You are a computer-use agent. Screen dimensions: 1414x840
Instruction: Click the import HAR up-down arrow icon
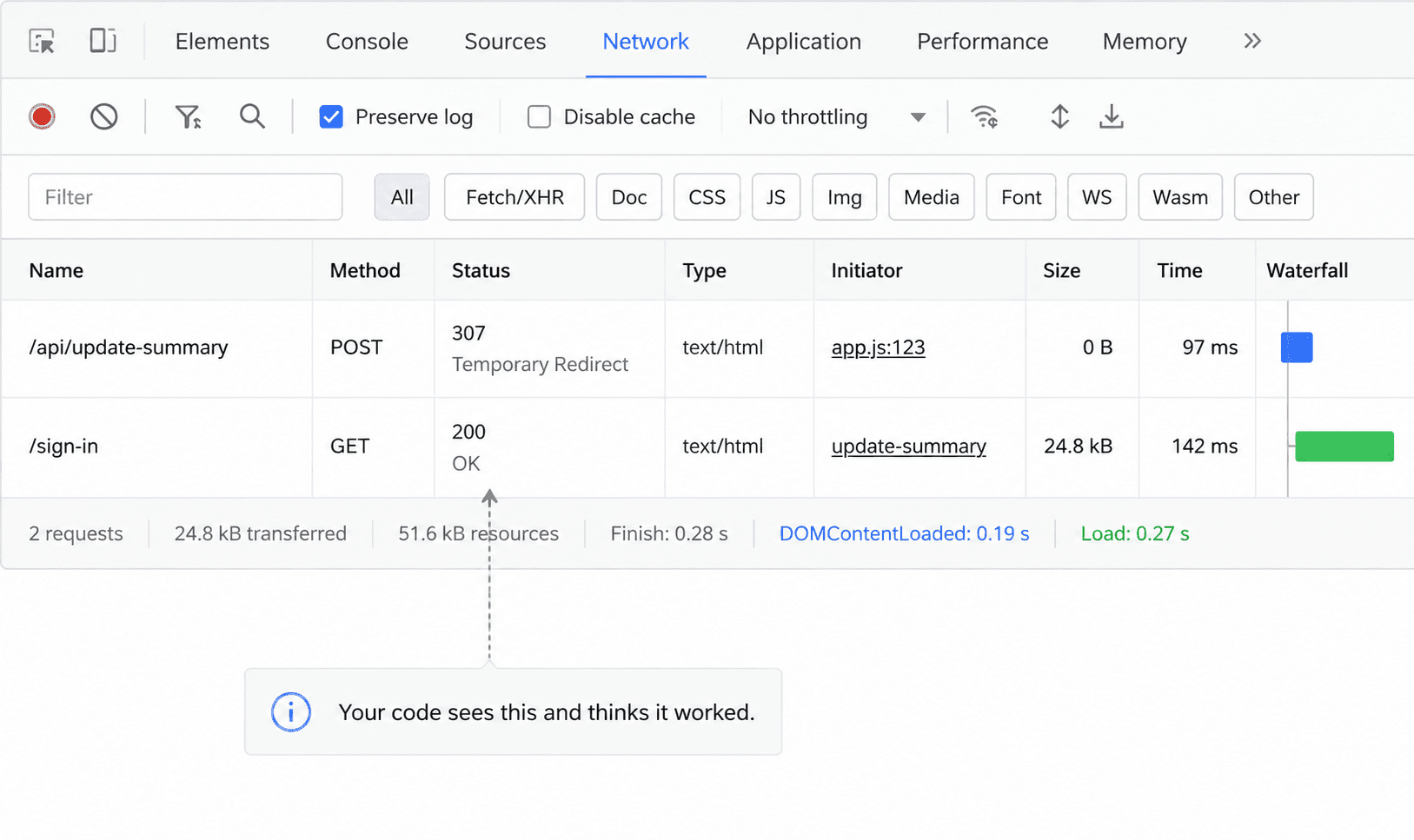[x=1059, y=116]
